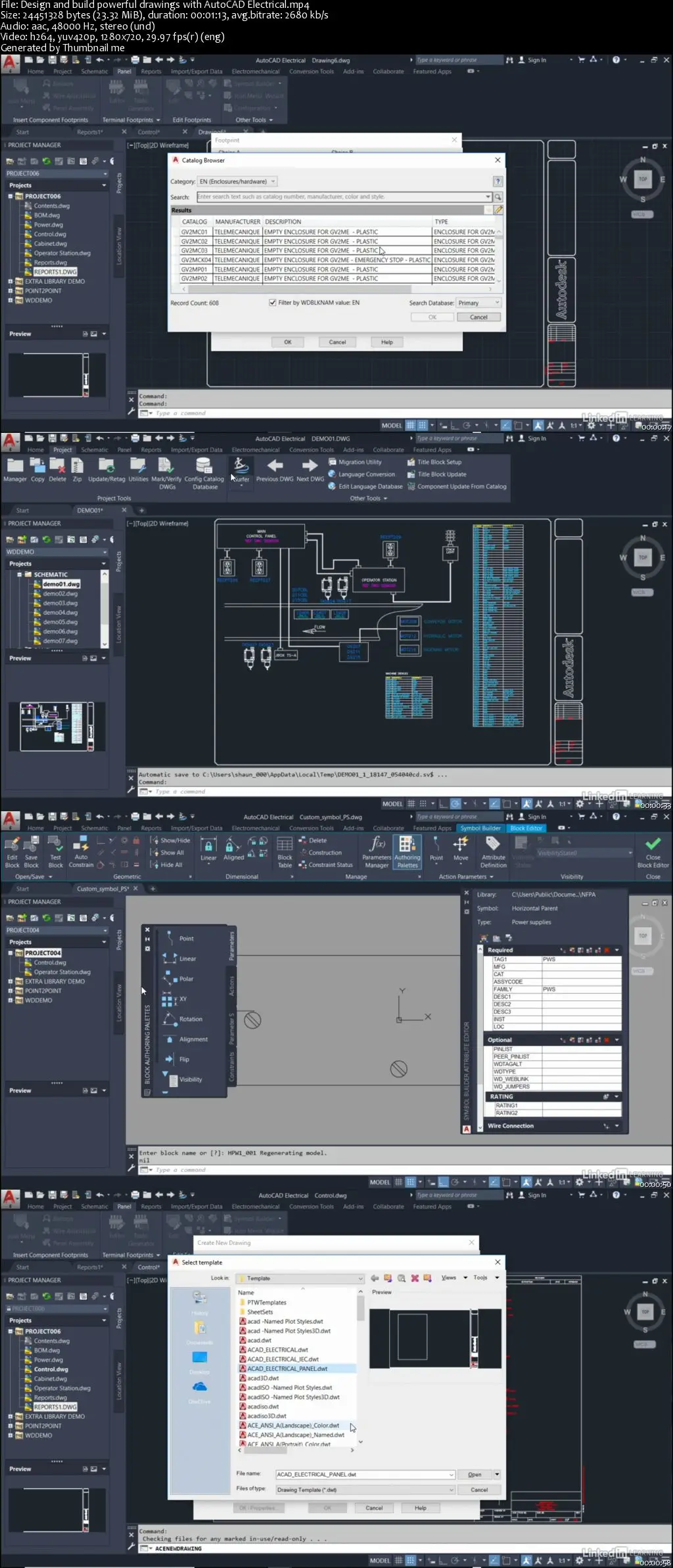Screen dimensions: 673x1568
Task: Click Cancel in the Catalog Browser dialog
Action: [478, 317]
